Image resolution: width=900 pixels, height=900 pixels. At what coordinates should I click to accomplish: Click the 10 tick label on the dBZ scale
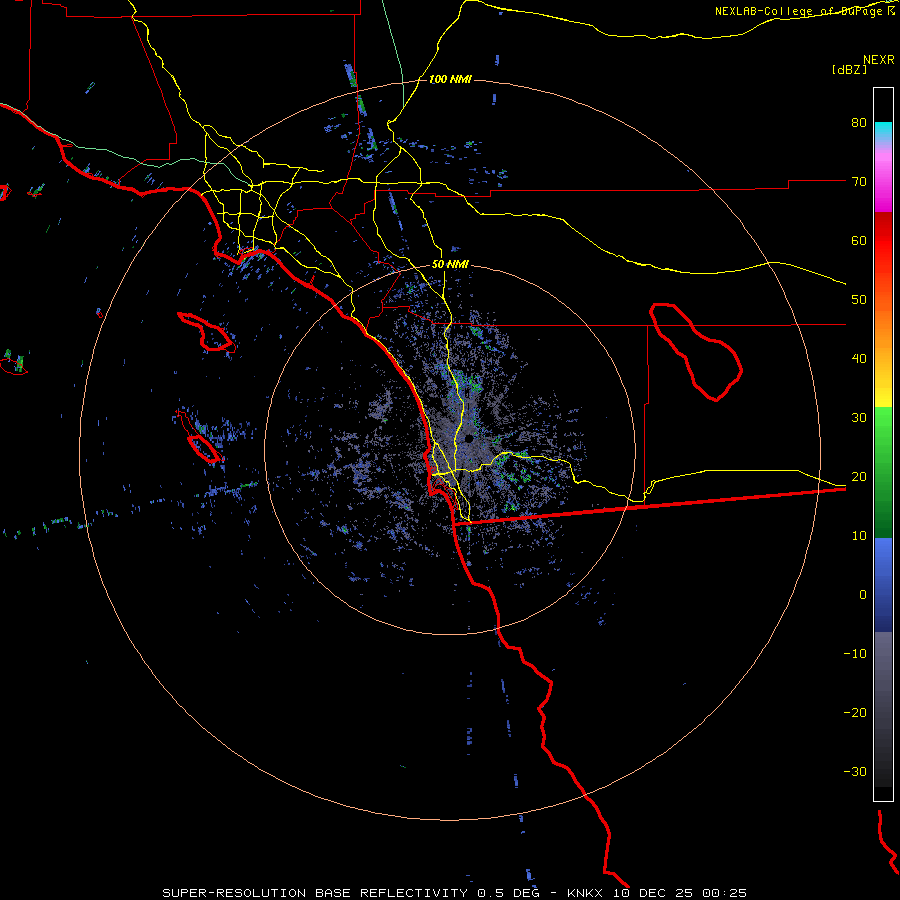pos(859,536)
